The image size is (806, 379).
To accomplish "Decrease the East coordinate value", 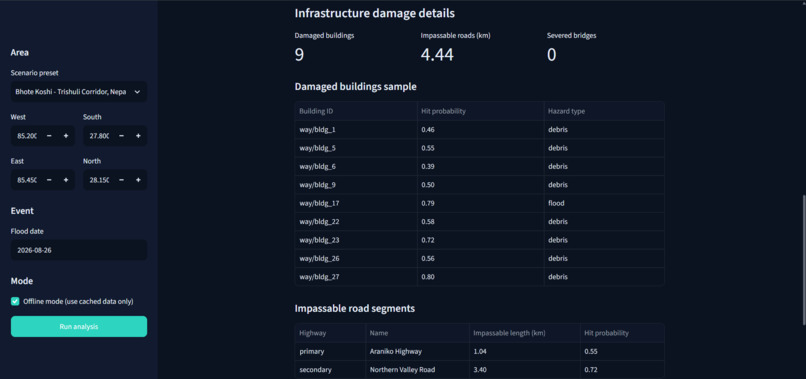I will point(49,180).
